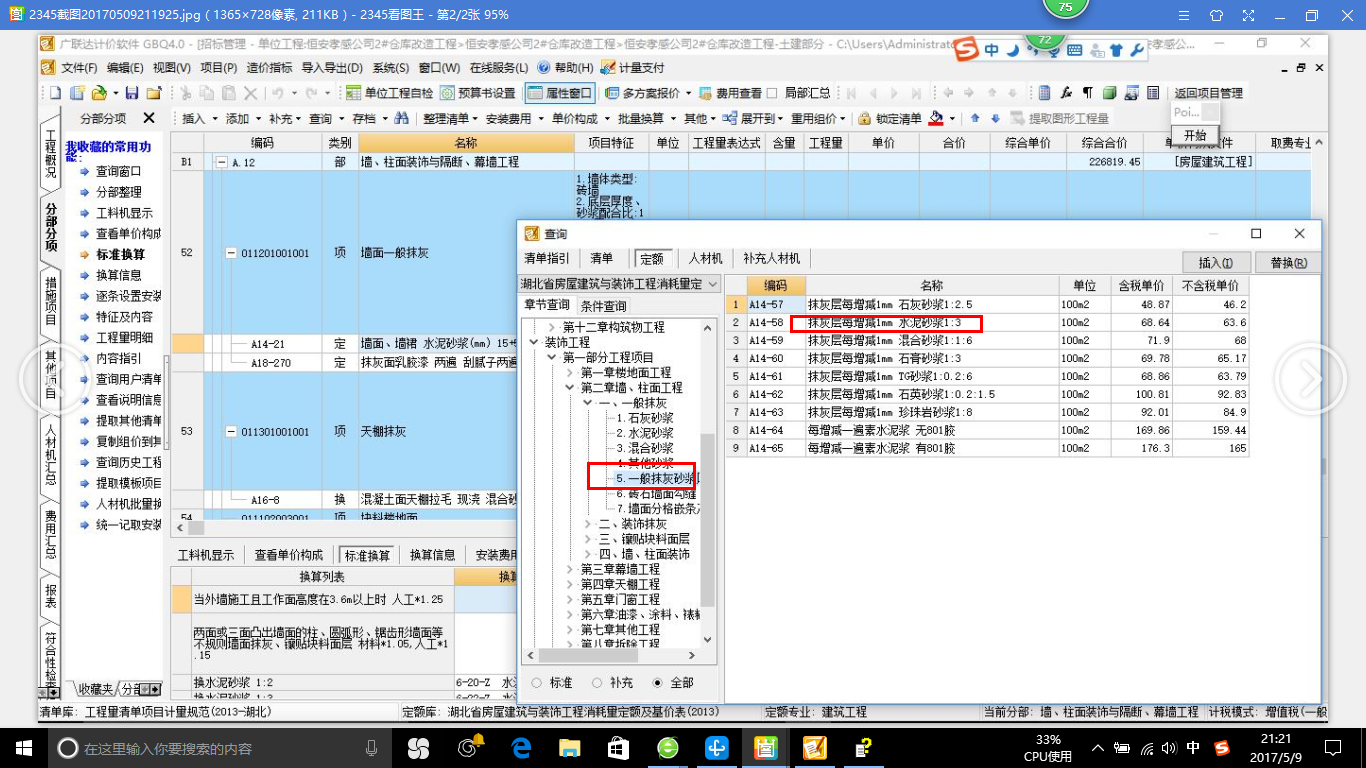Expand 第三章幕墙工程 tree node
This screenshot has width=1366, height=768.
click(569, 569)
